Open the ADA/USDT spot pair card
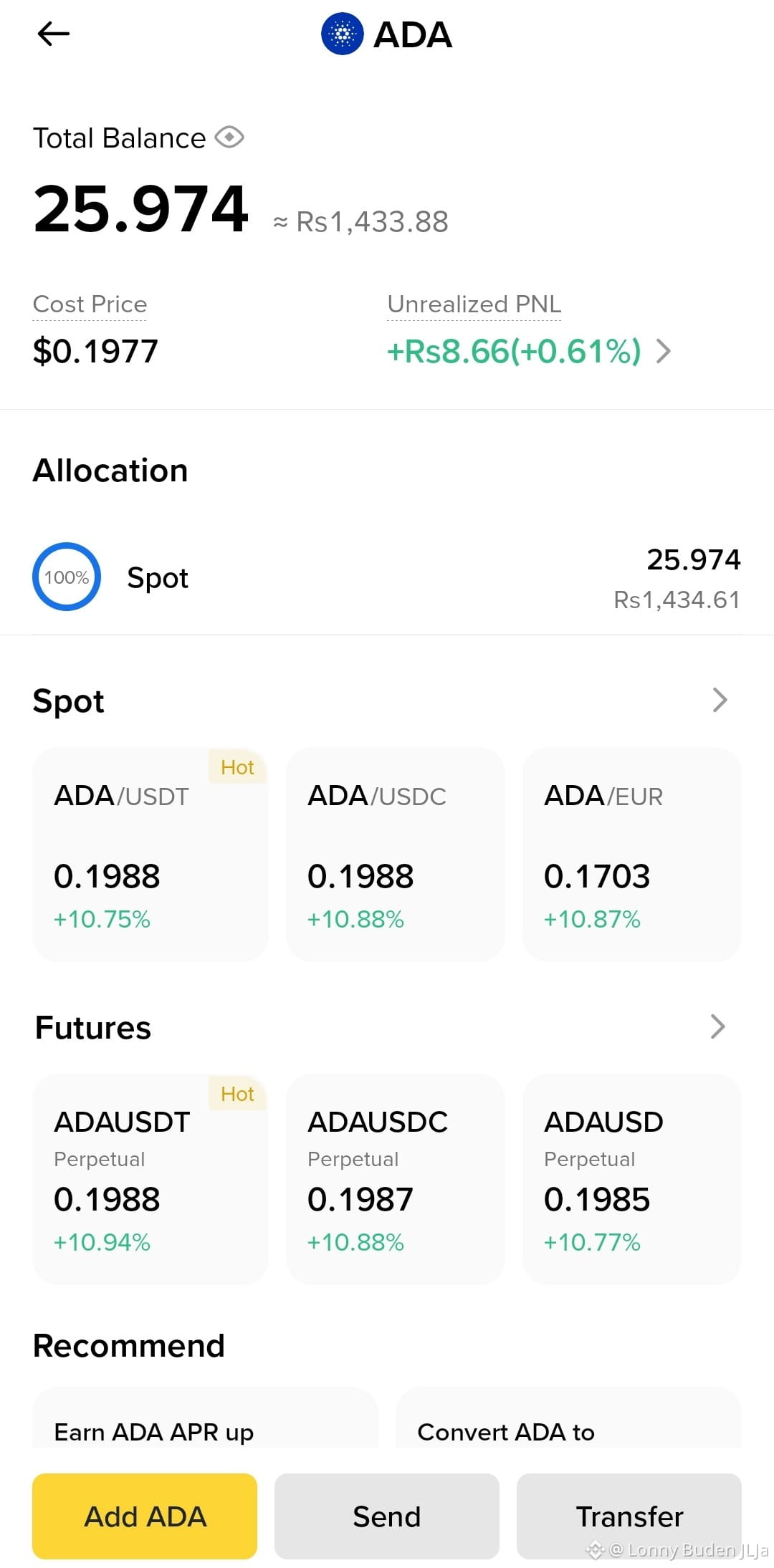Screen dimensions: 774x1568 coord(150,854)
